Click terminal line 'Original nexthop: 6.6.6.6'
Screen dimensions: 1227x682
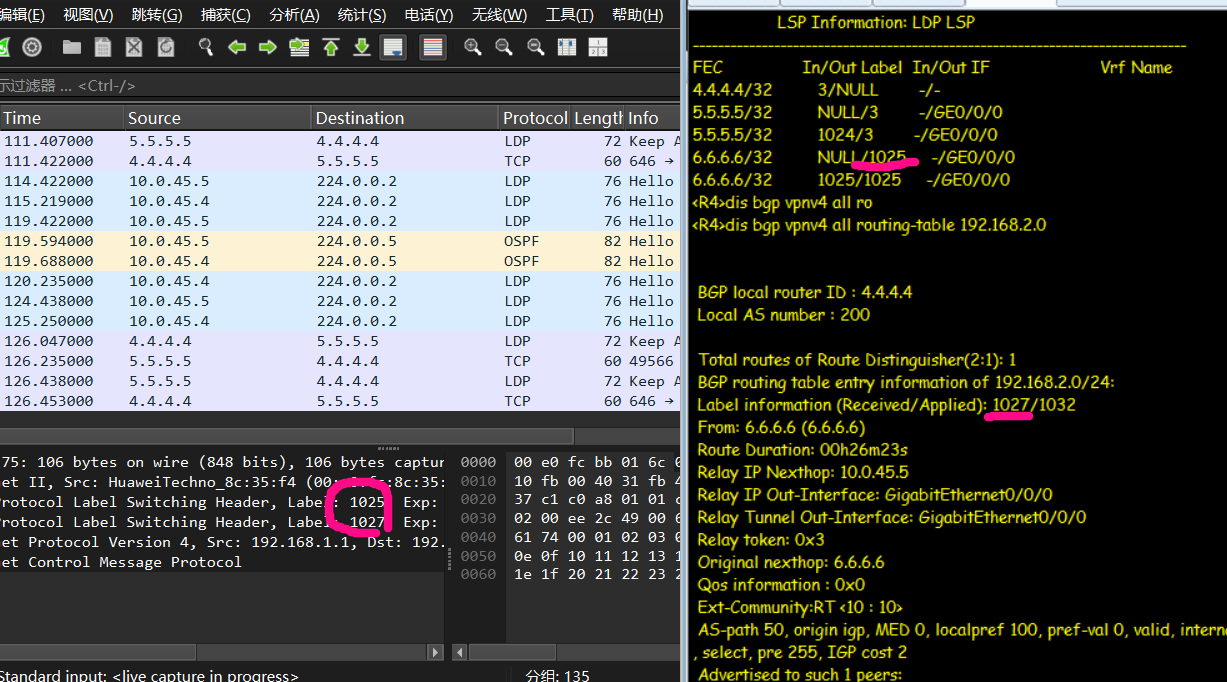point(791,562)
